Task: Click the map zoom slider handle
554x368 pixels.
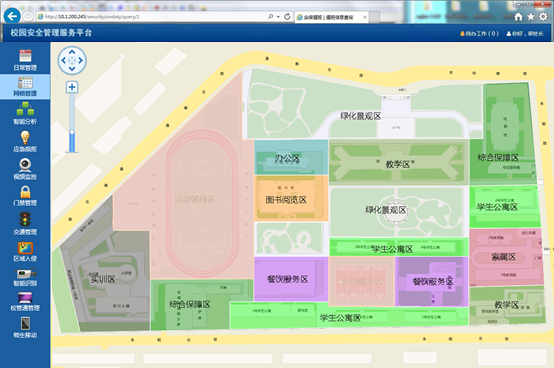Action: pyautogui.click(x=72, y=132)
